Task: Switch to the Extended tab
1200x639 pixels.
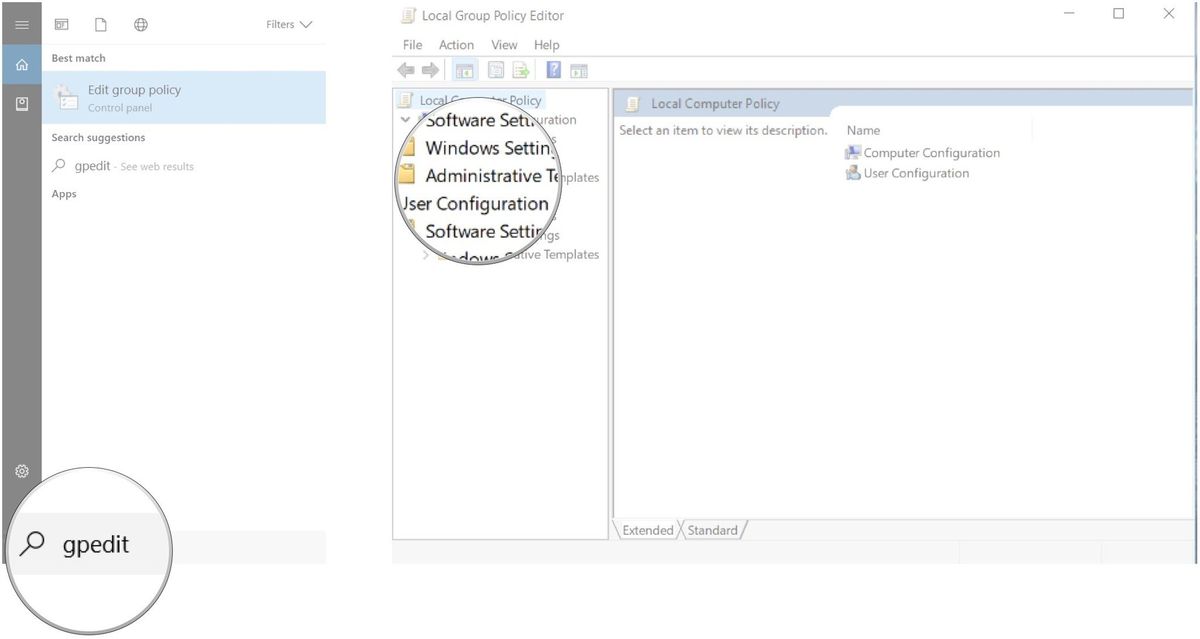Action: point(648,530)
